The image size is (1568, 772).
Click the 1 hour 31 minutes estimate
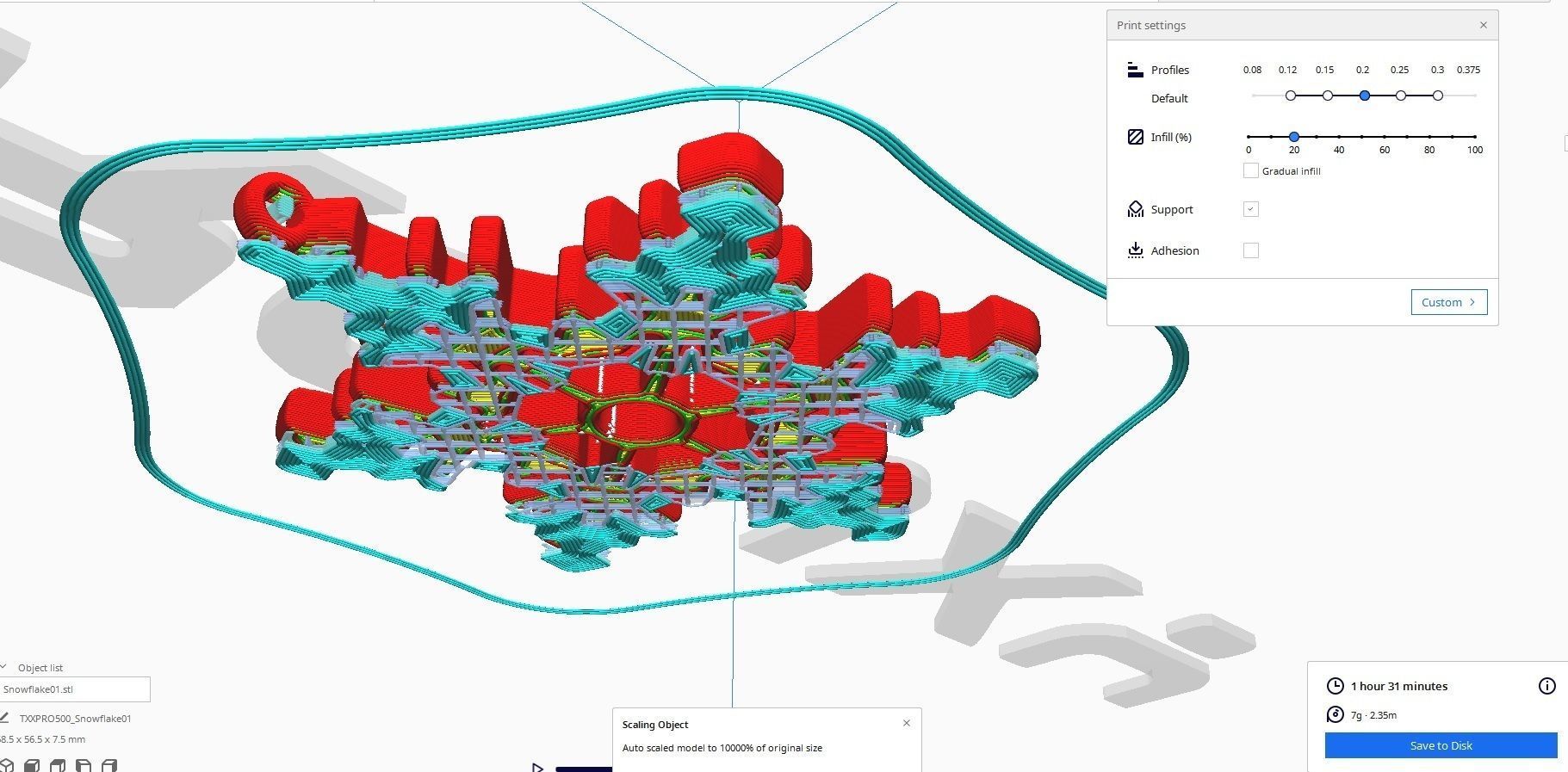[x=1398, y=686]
